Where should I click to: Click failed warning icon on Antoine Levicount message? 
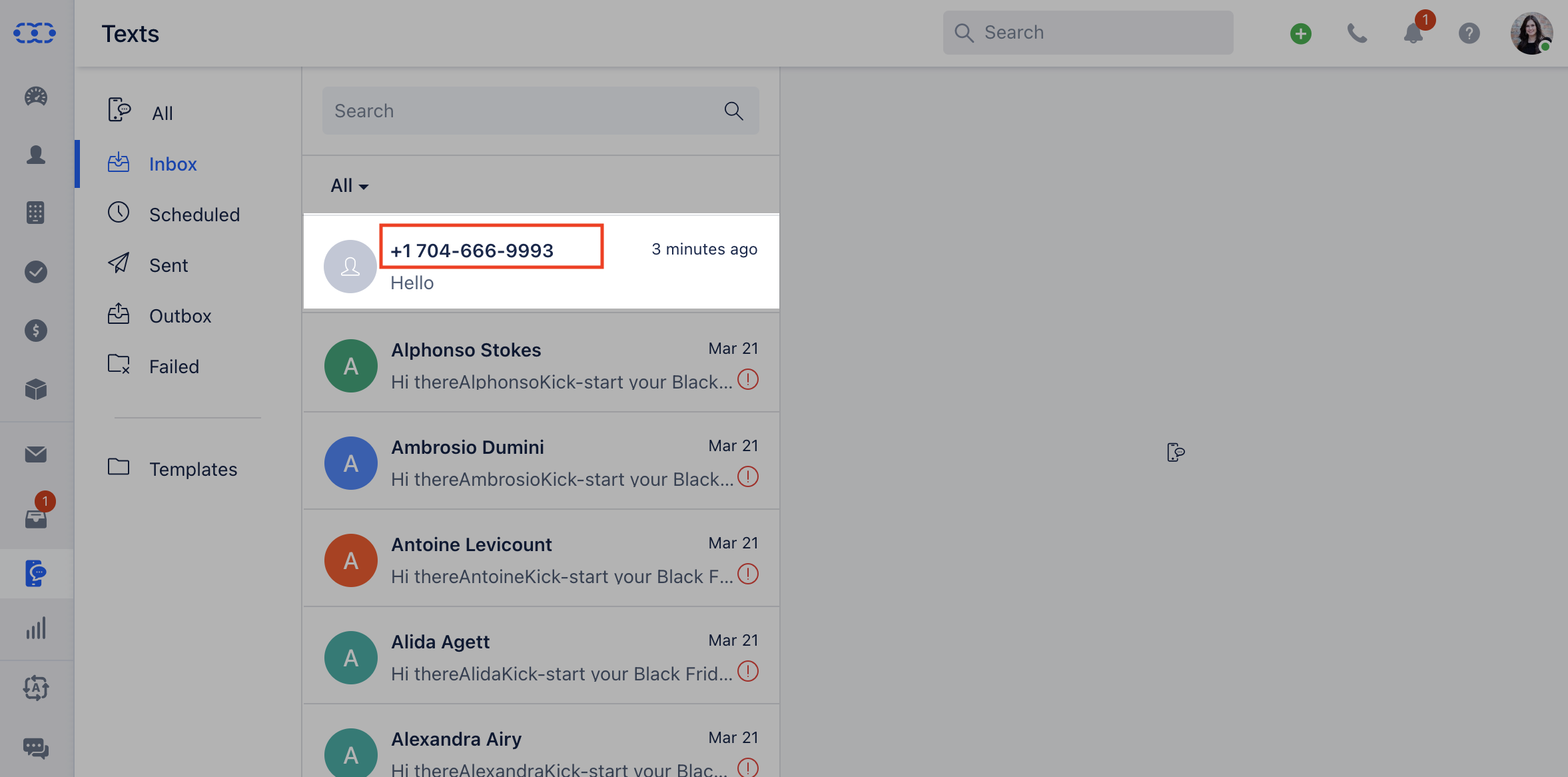(x=748, y=574)
